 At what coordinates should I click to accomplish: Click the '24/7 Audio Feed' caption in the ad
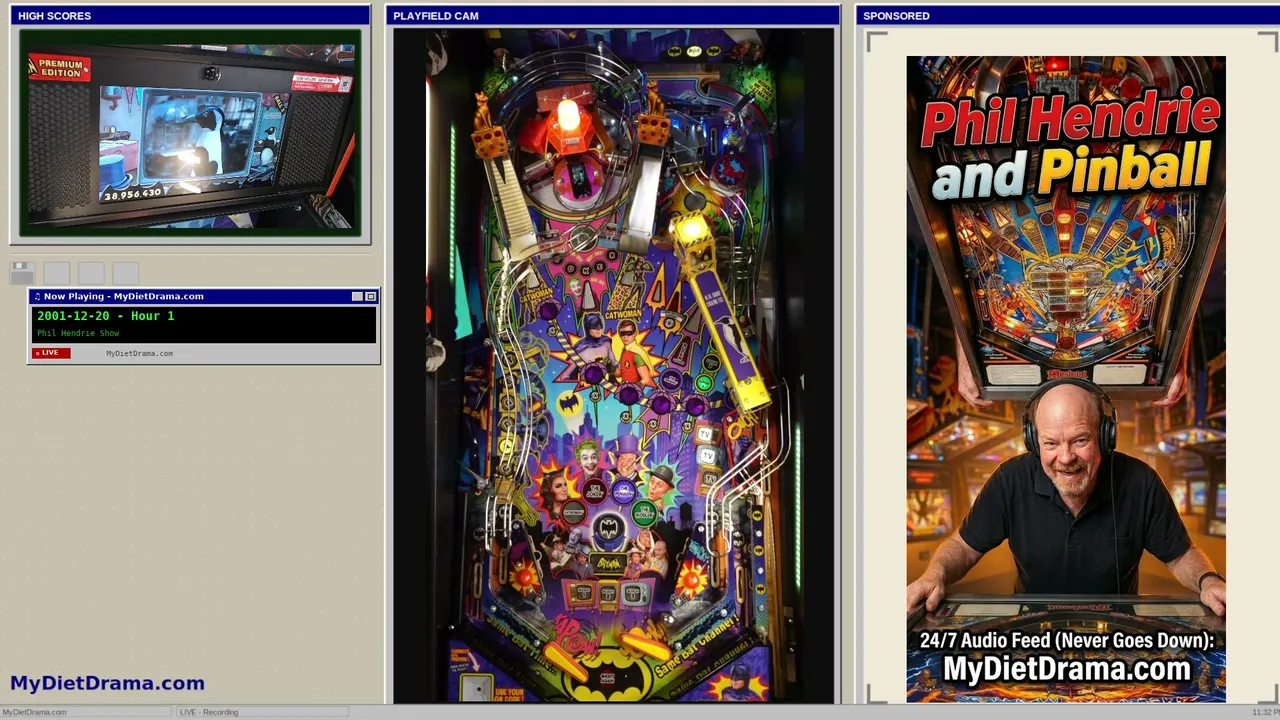[x=1067, y=640]
